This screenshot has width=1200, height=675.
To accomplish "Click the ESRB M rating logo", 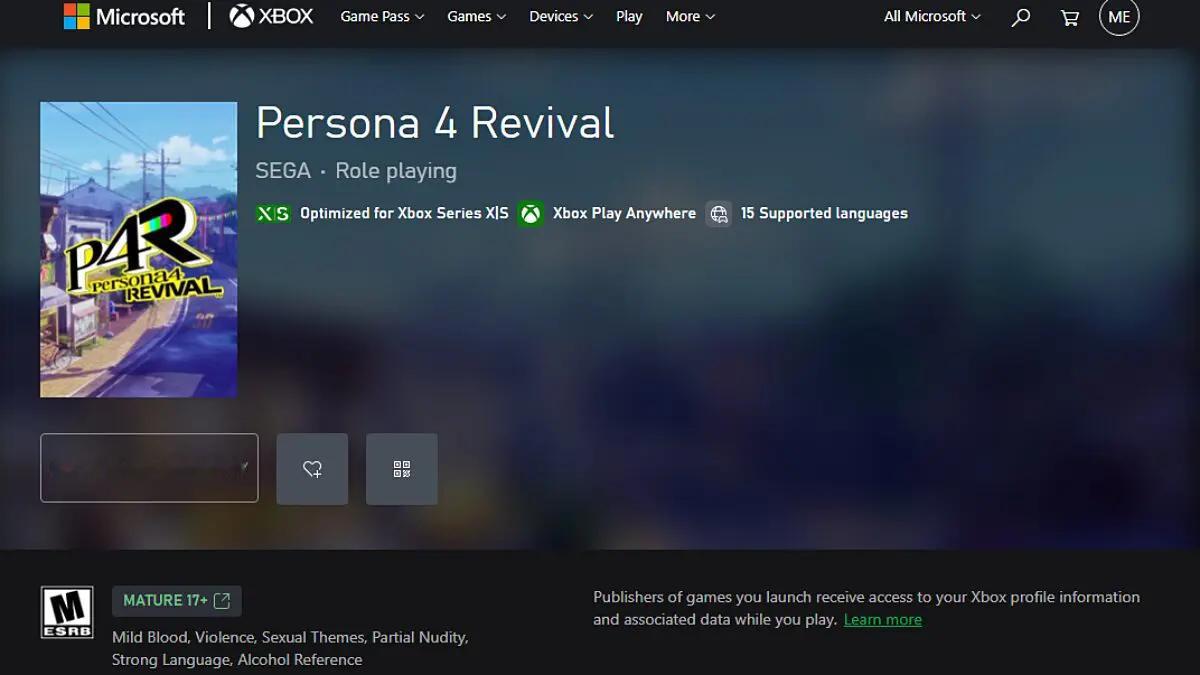I will click(67, 612).
